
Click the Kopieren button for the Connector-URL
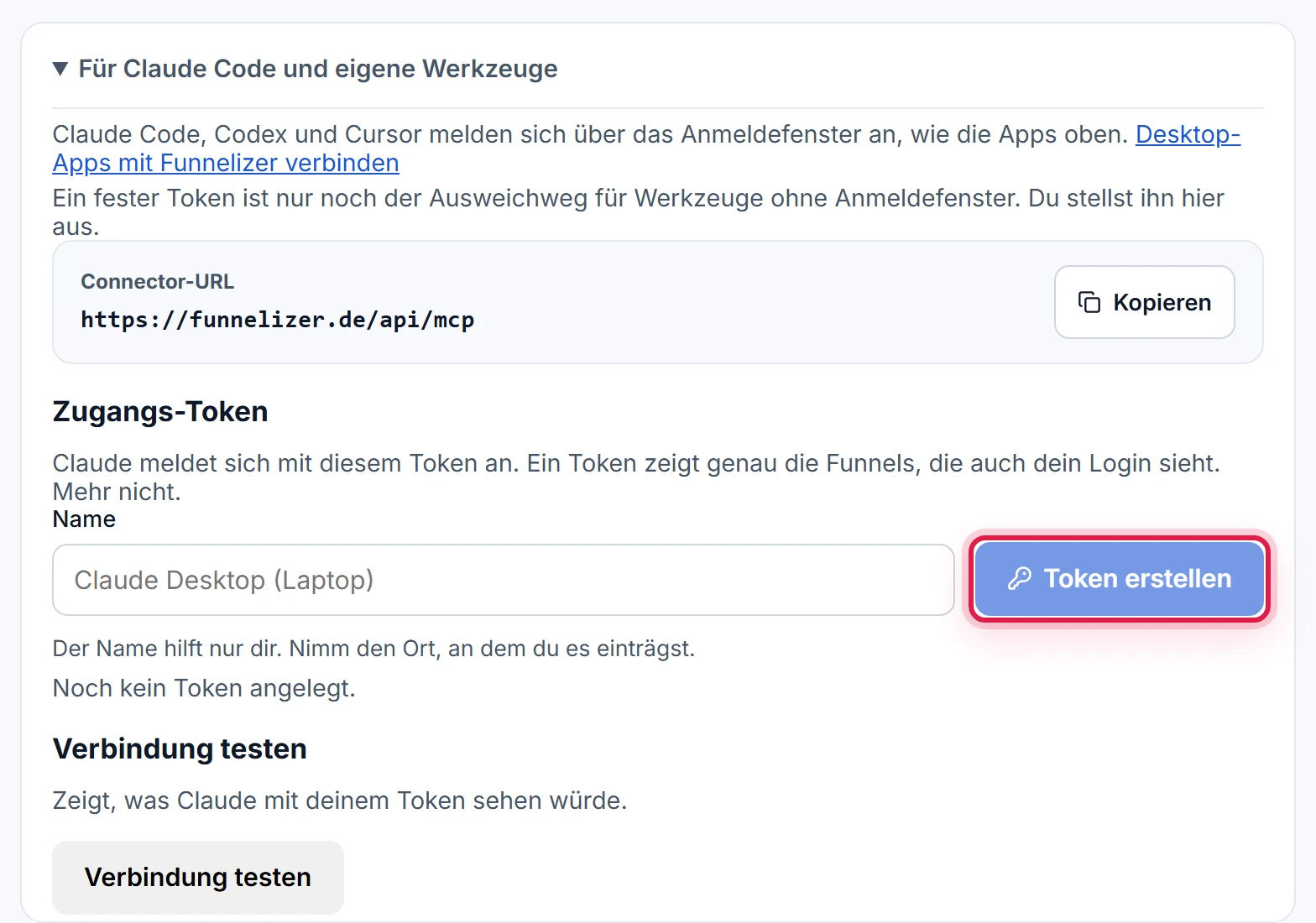point(1144,302)
